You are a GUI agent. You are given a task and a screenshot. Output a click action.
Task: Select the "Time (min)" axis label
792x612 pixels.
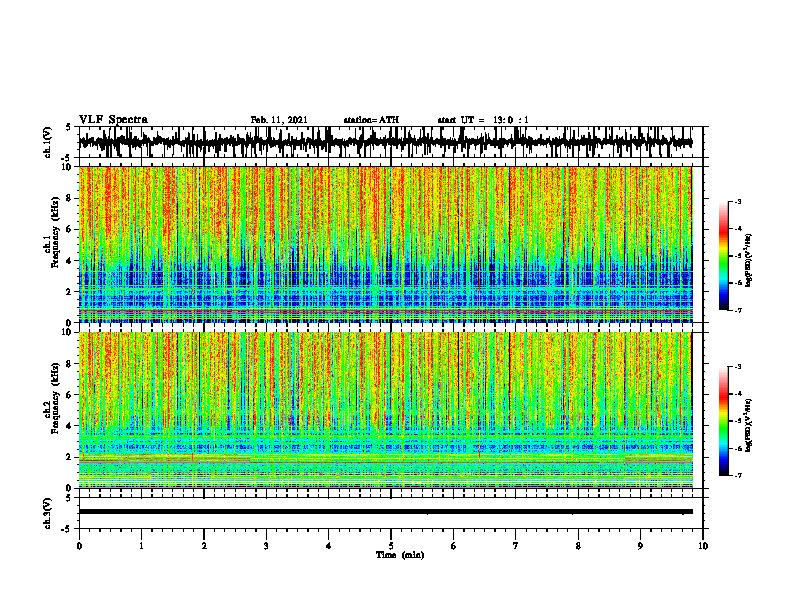[x=400, y=555]
